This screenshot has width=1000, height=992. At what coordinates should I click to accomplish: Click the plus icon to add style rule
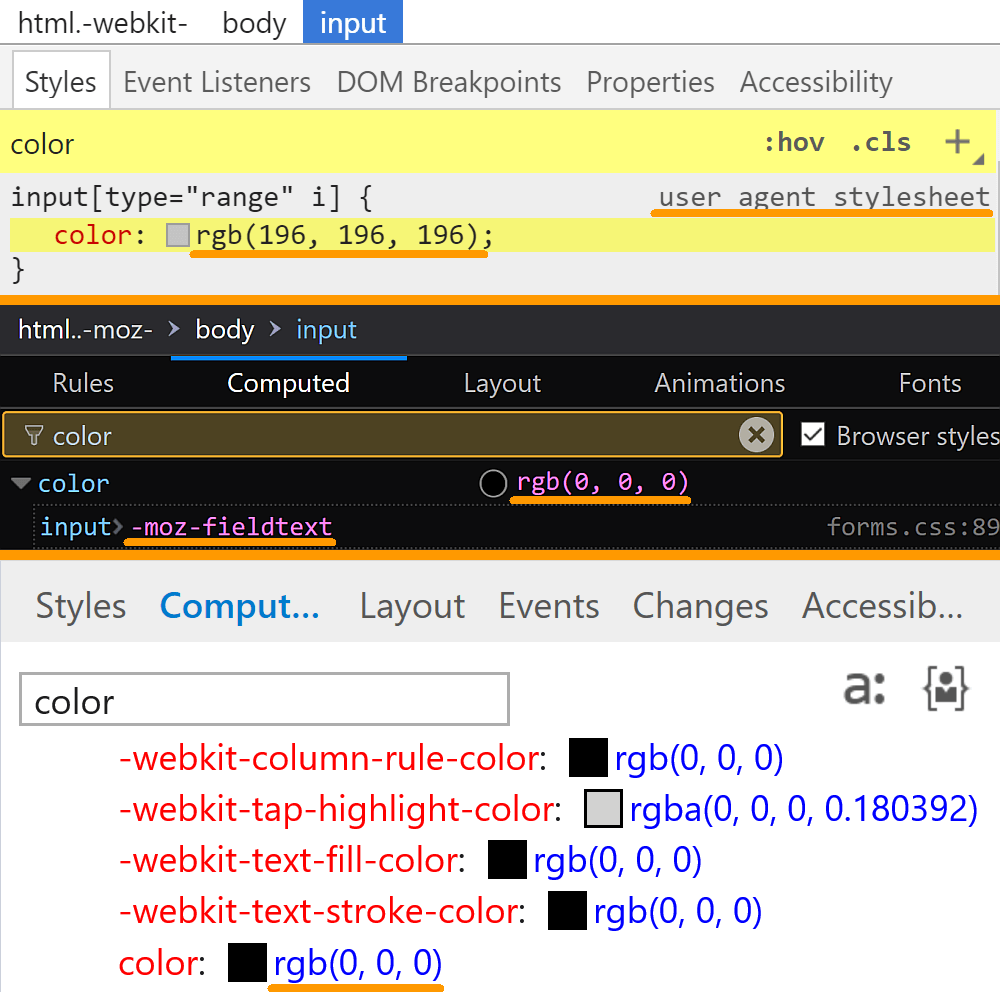[x=957, y=143]
